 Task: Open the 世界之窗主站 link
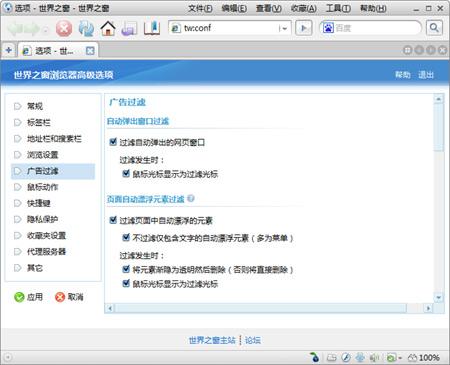[x=212, y=340]
